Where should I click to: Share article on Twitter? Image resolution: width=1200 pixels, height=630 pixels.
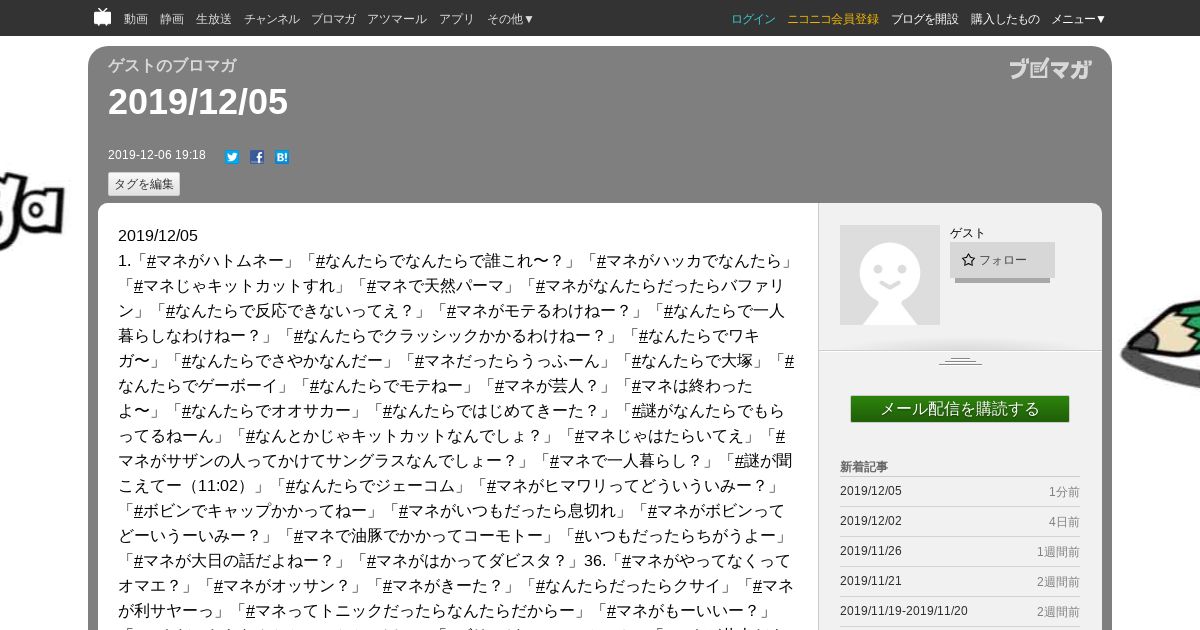coord(232,157)
